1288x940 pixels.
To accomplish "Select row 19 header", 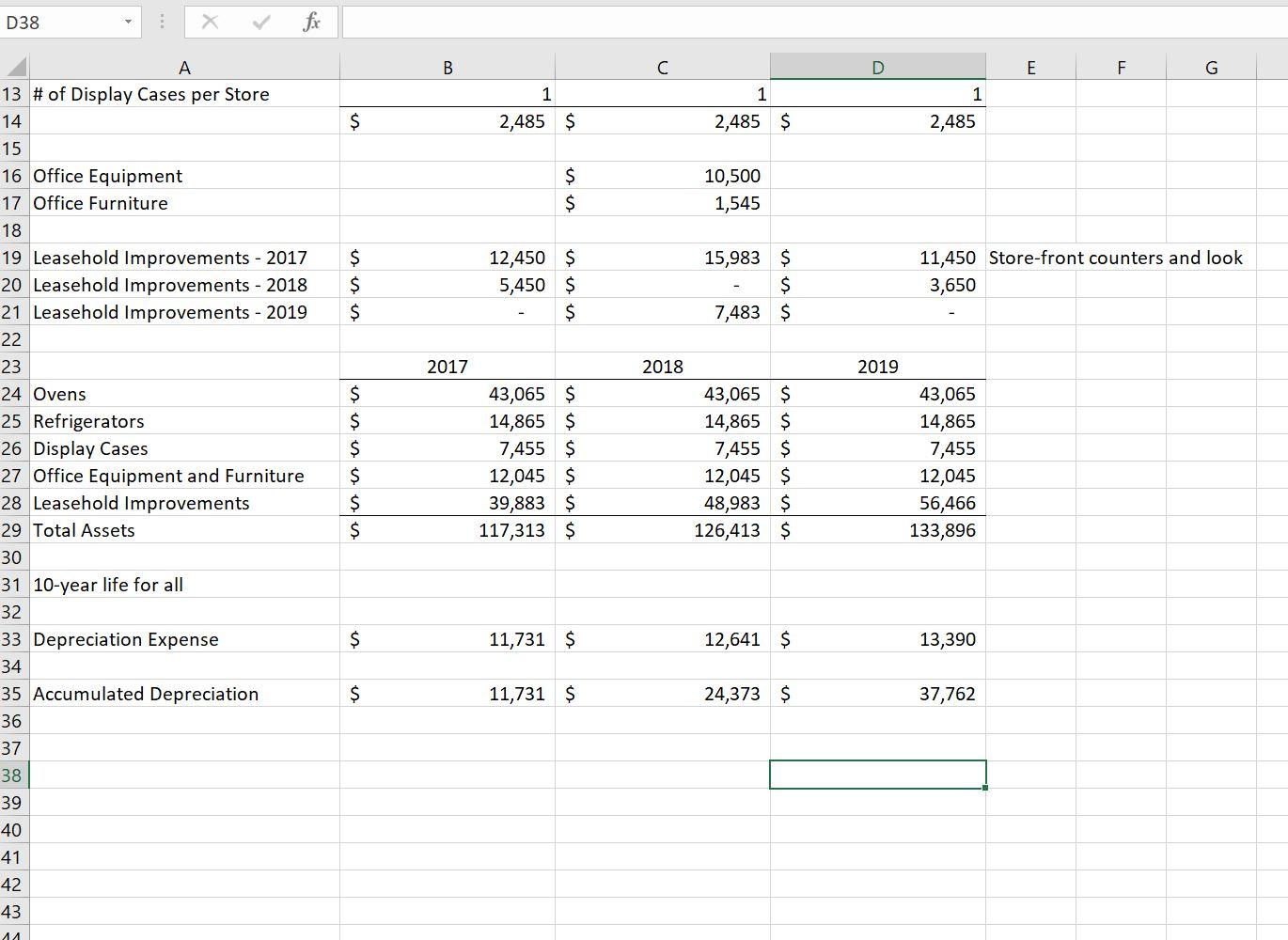I will click(12, 258).
